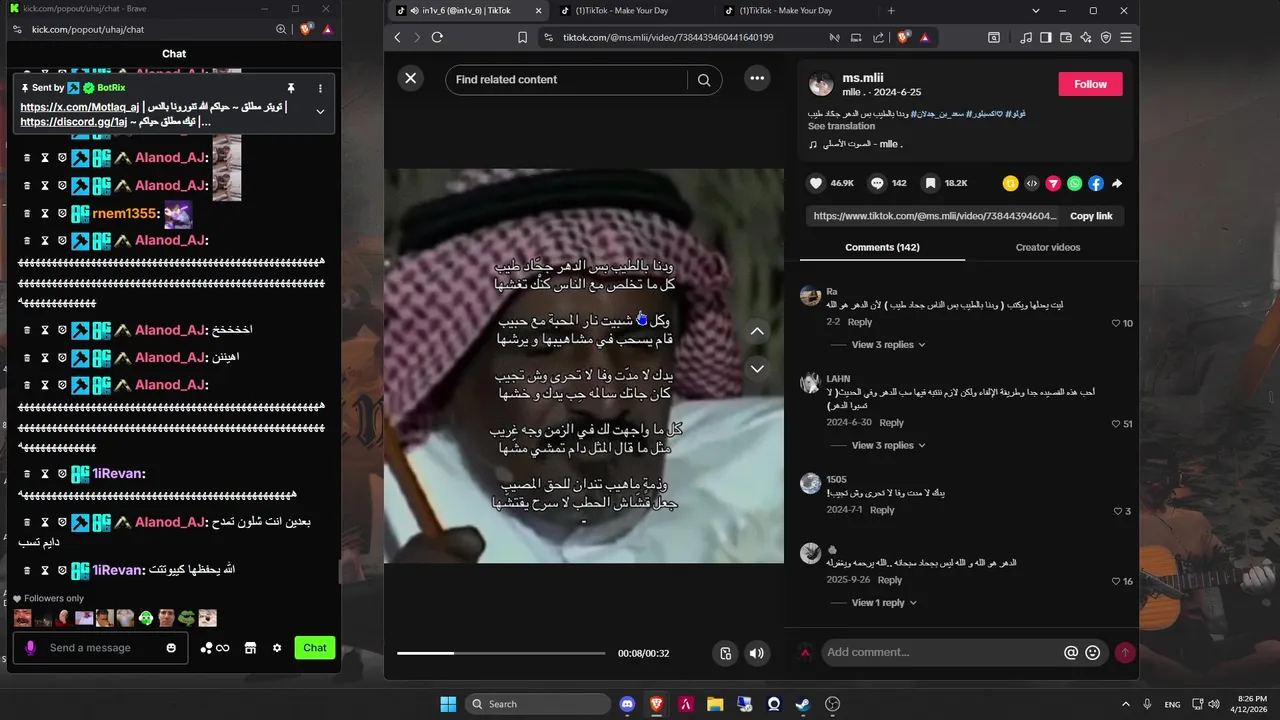Go to the previous video with up chevron
The image size is (1280, 720).
[x=757, y=331]
